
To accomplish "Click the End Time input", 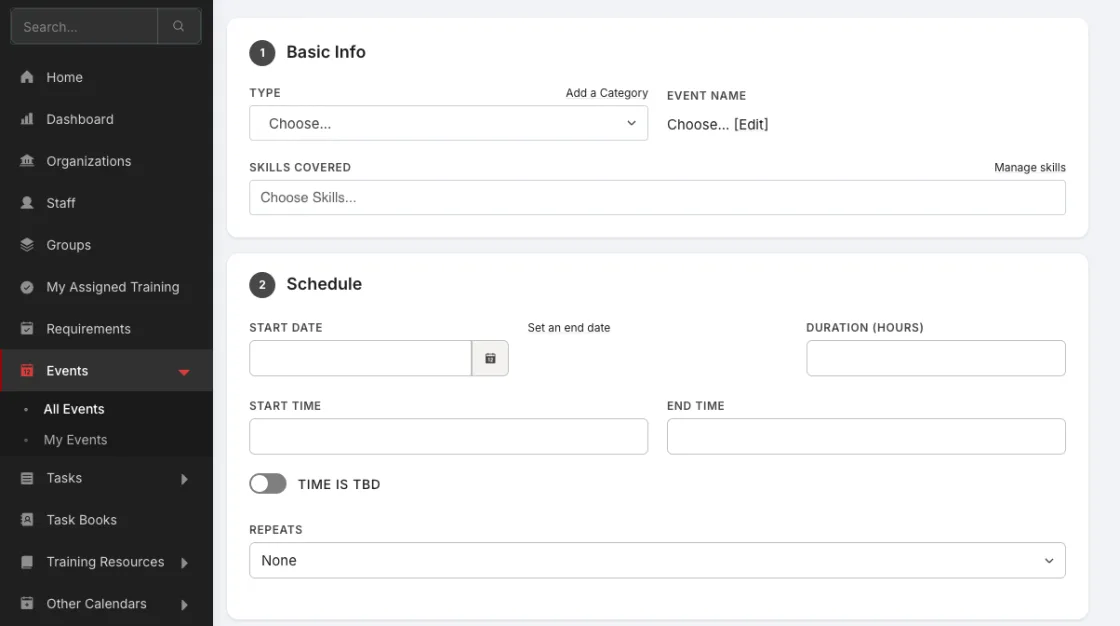I will tap(866, 436).
